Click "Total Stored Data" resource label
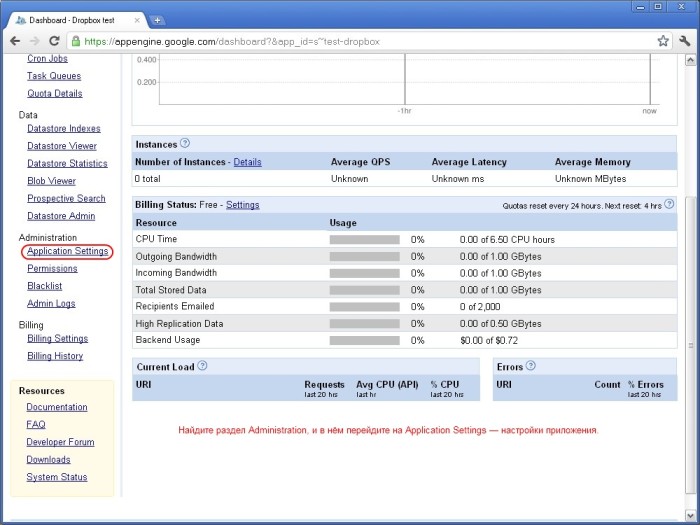 coord(171,290)
